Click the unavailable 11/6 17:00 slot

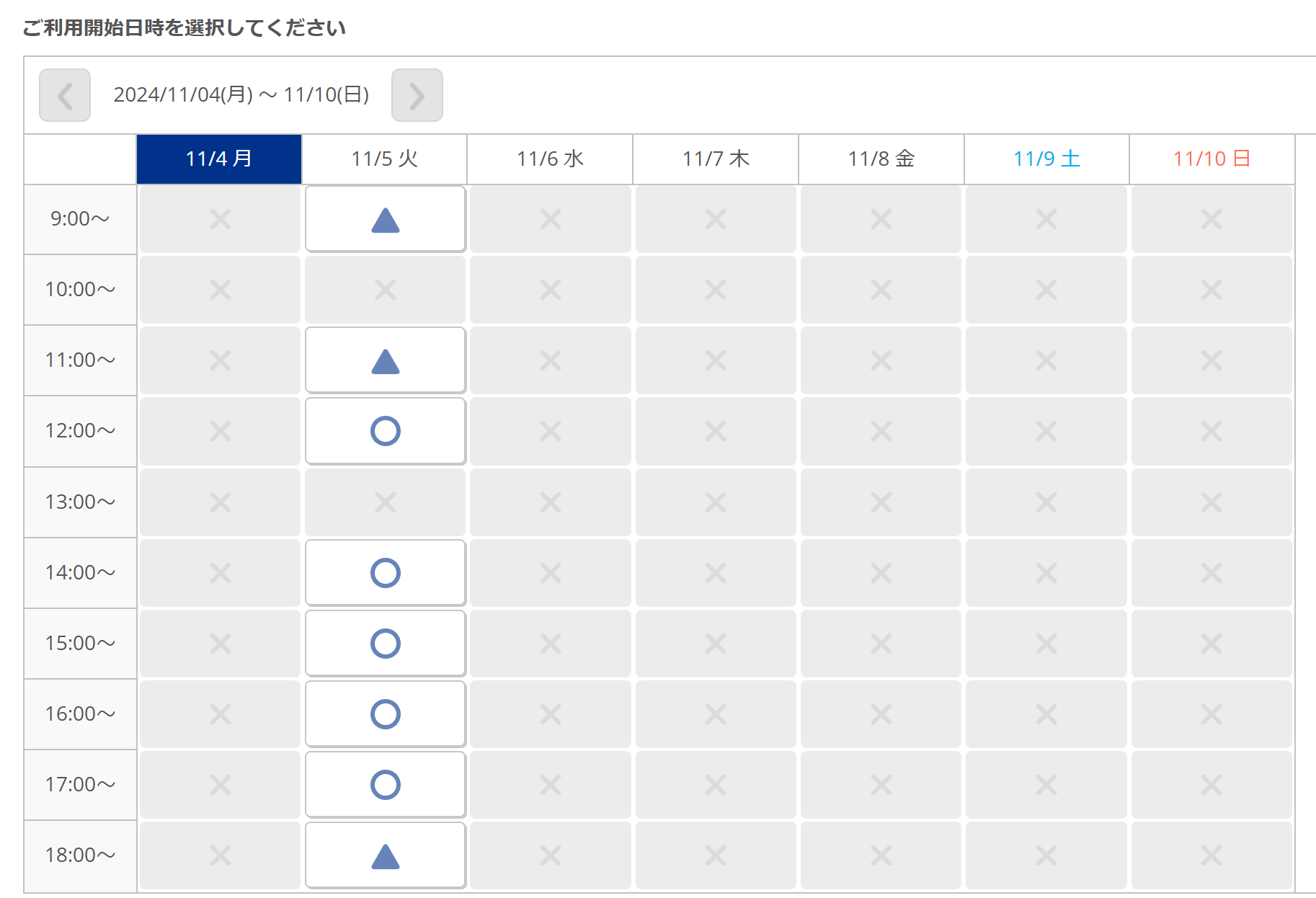(x=551, y=785)
